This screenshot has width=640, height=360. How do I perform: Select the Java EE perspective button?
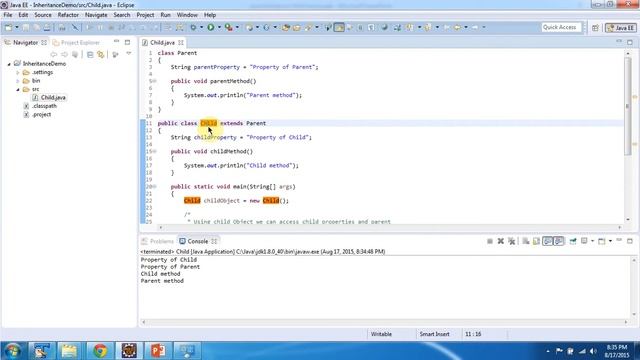[621, 28]
